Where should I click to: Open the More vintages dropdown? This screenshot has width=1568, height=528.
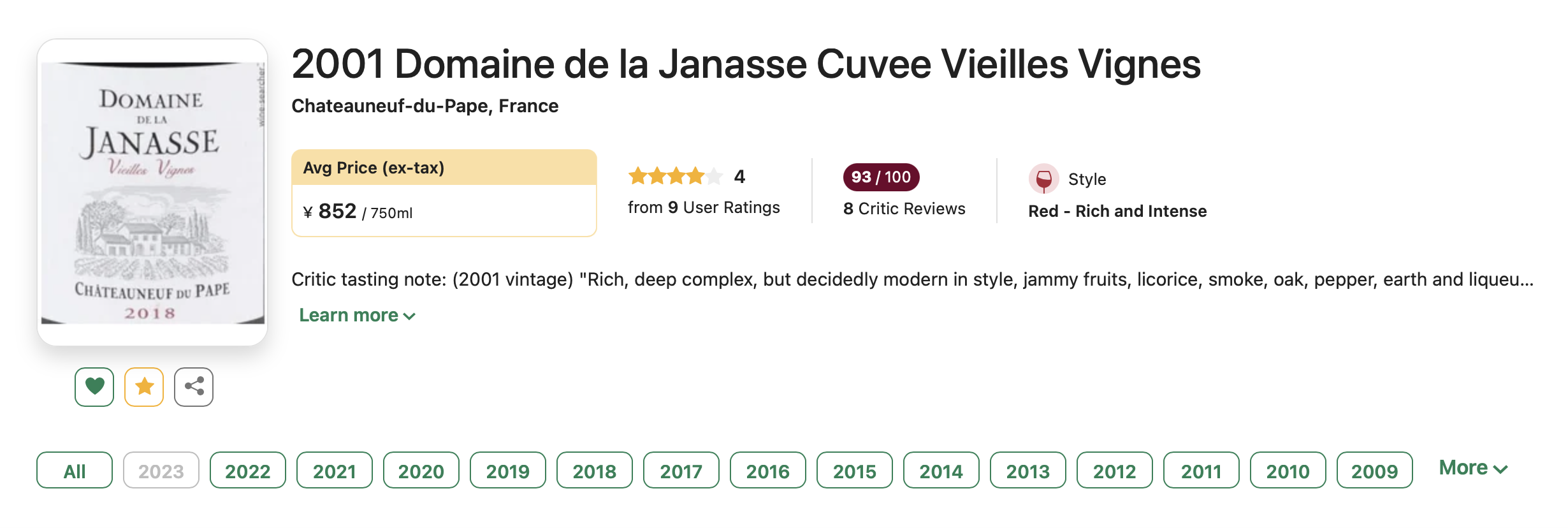click(x=1473, y=469)
